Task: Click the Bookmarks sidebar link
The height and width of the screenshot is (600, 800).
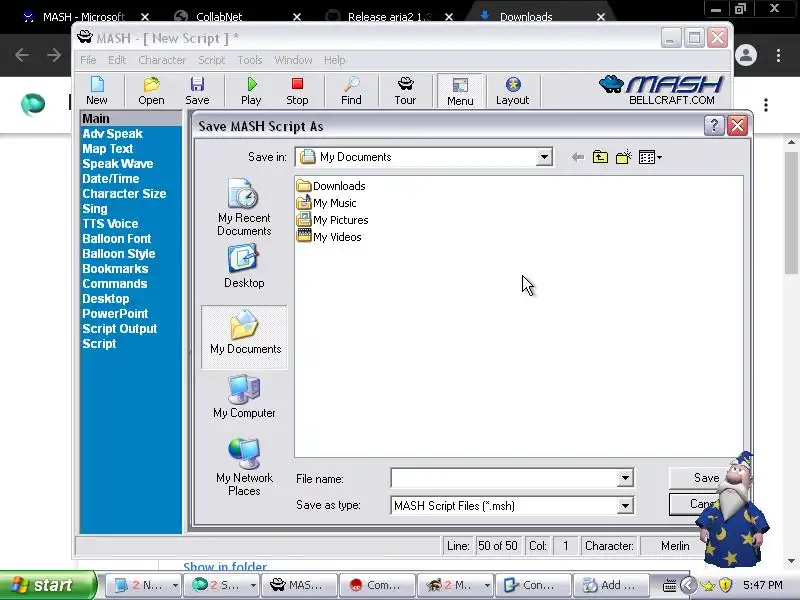Action: click(115, 269)
